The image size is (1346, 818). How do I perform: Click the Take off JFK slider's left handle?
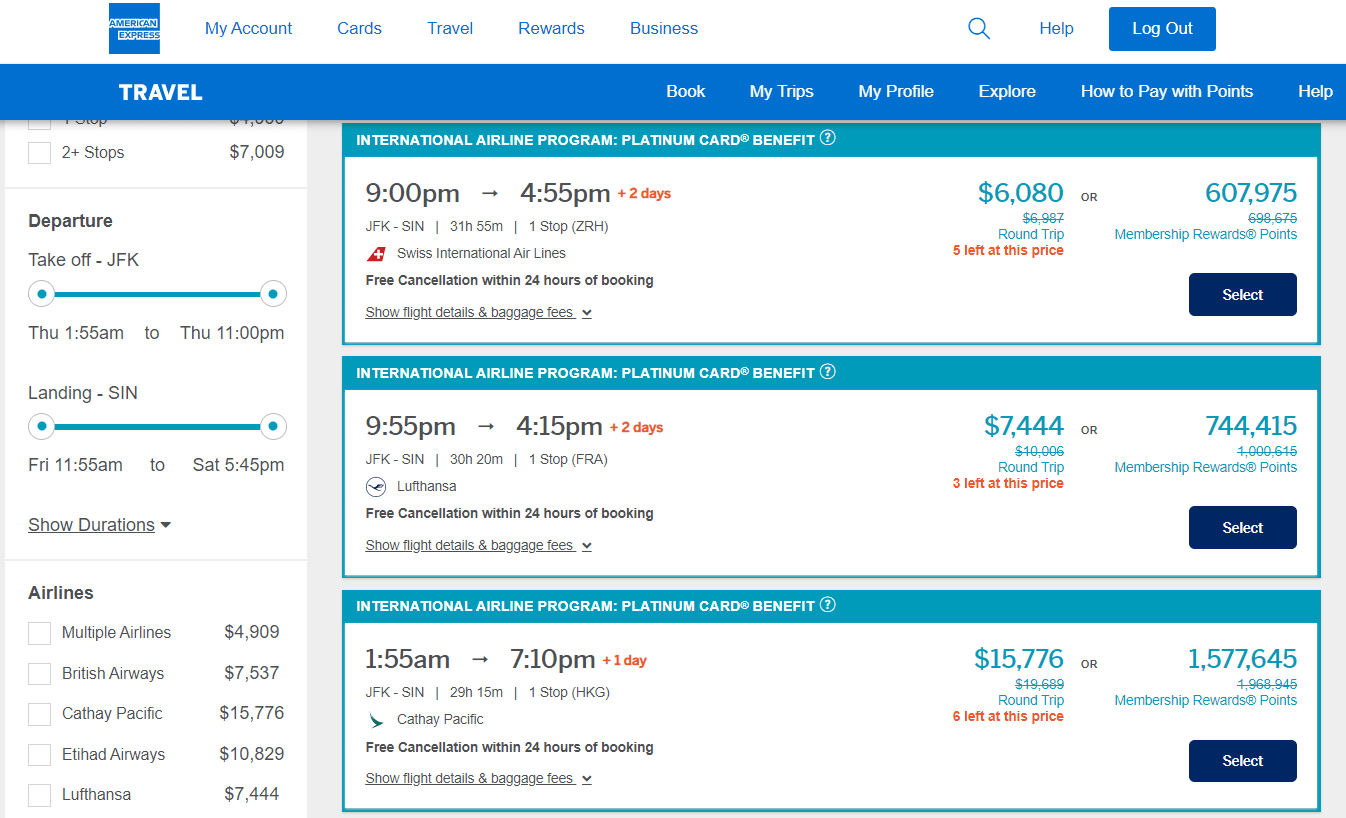(41, 294)
